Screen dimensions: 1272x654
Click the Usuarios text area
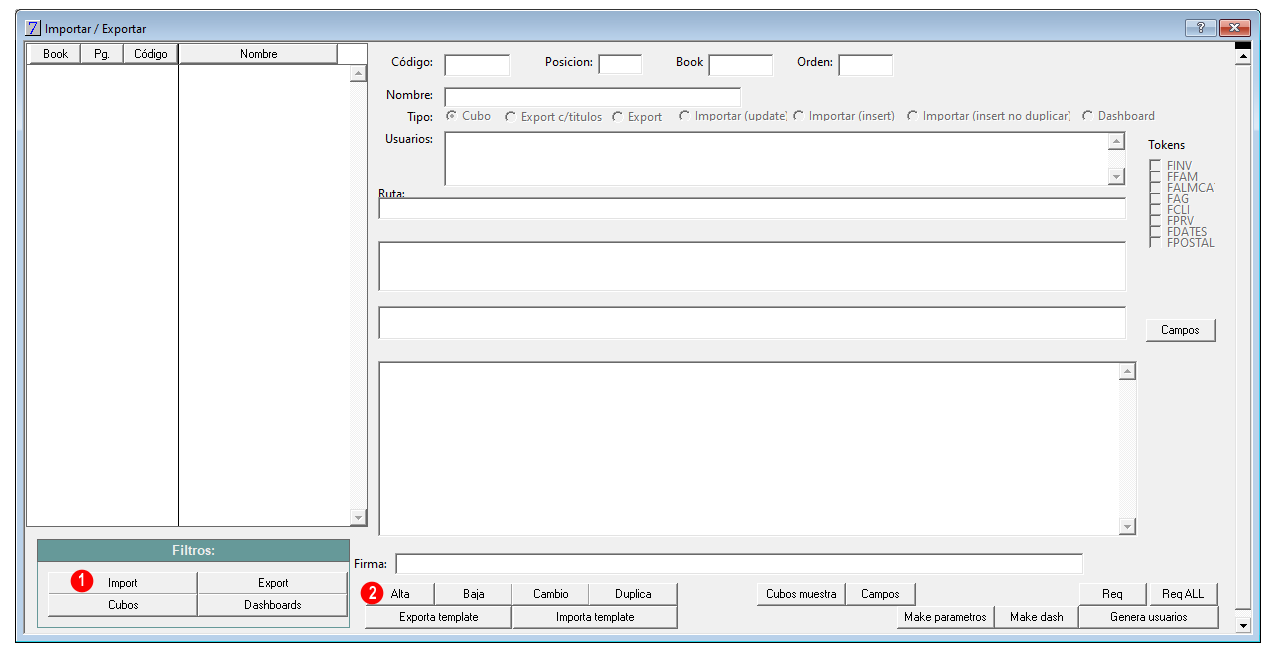[776, 159]
